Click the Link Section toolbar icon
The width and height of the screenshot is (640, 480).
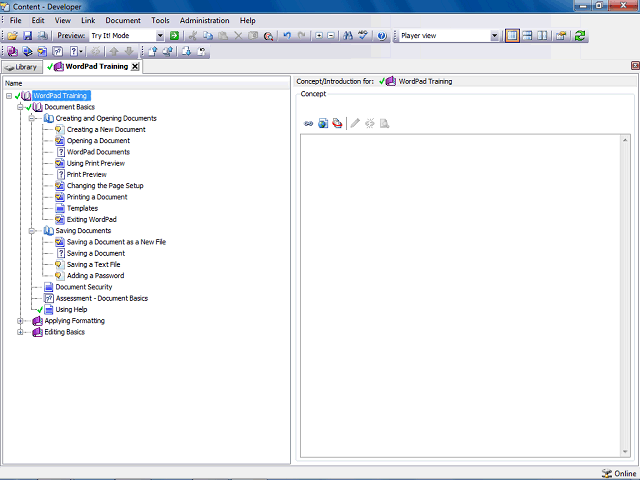pos(27,51)
